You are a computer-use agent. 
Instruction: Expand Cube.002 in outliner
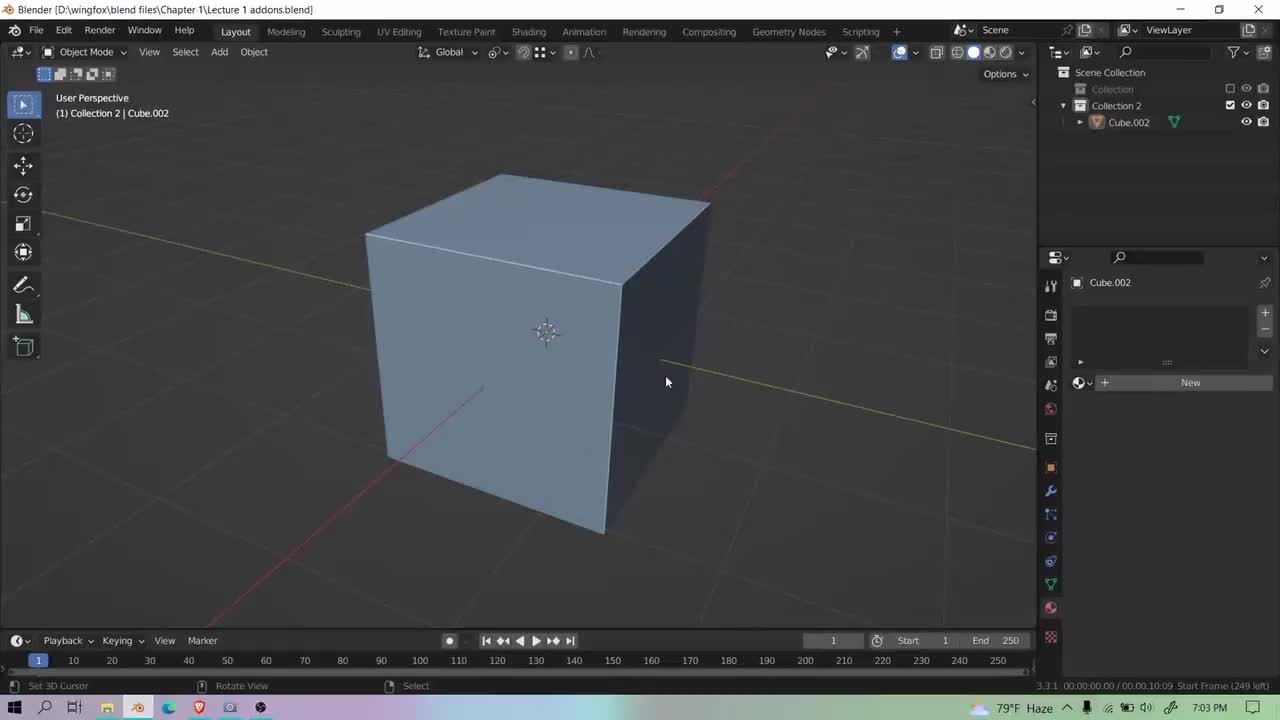[x=1080, y=122]
